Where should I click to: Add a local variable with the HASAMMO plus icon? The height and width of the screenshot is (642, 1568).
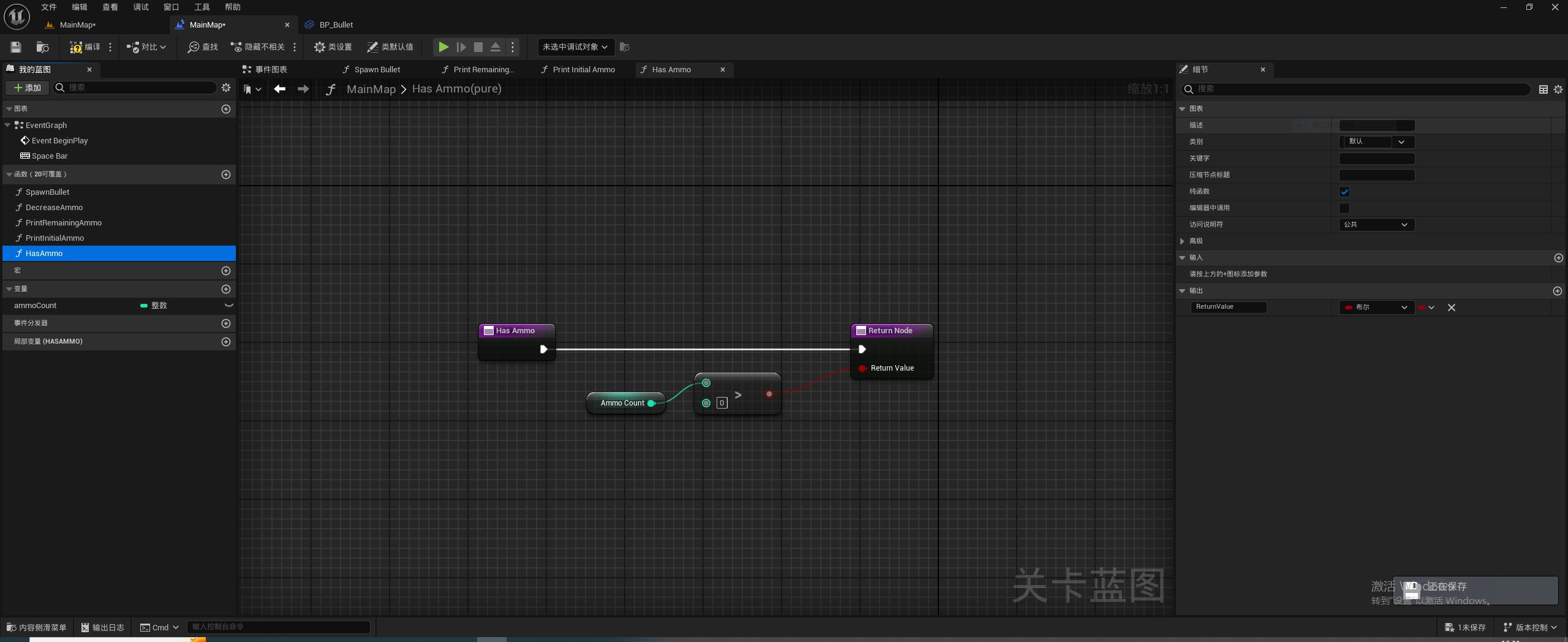pos(226,342)
